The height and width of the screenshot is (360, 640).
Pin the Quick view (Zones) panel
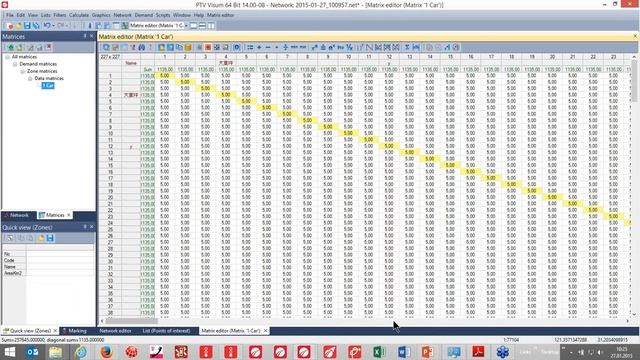point(85,227)
